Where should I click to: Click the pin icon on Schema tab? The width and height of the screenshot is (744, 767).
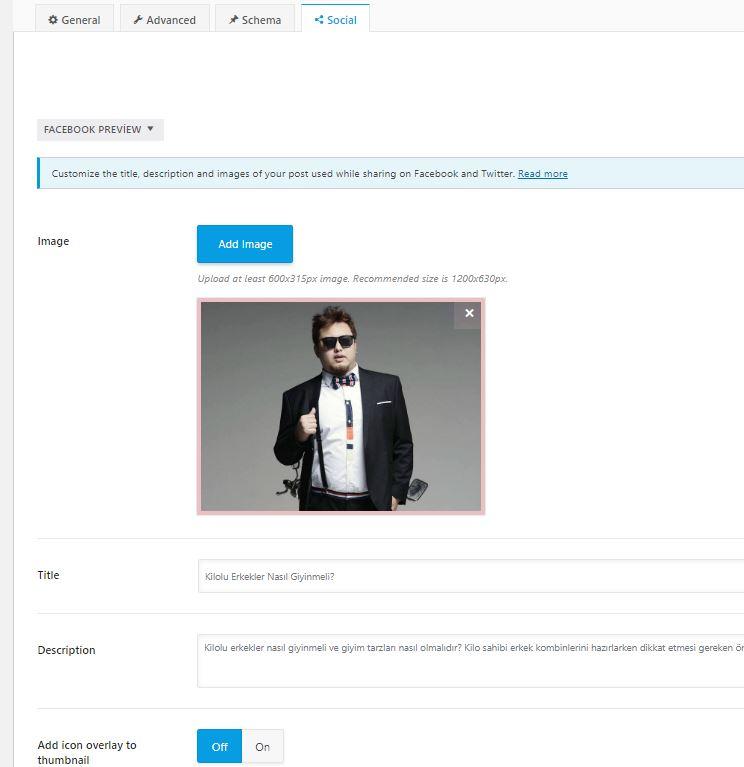point(233,20)
